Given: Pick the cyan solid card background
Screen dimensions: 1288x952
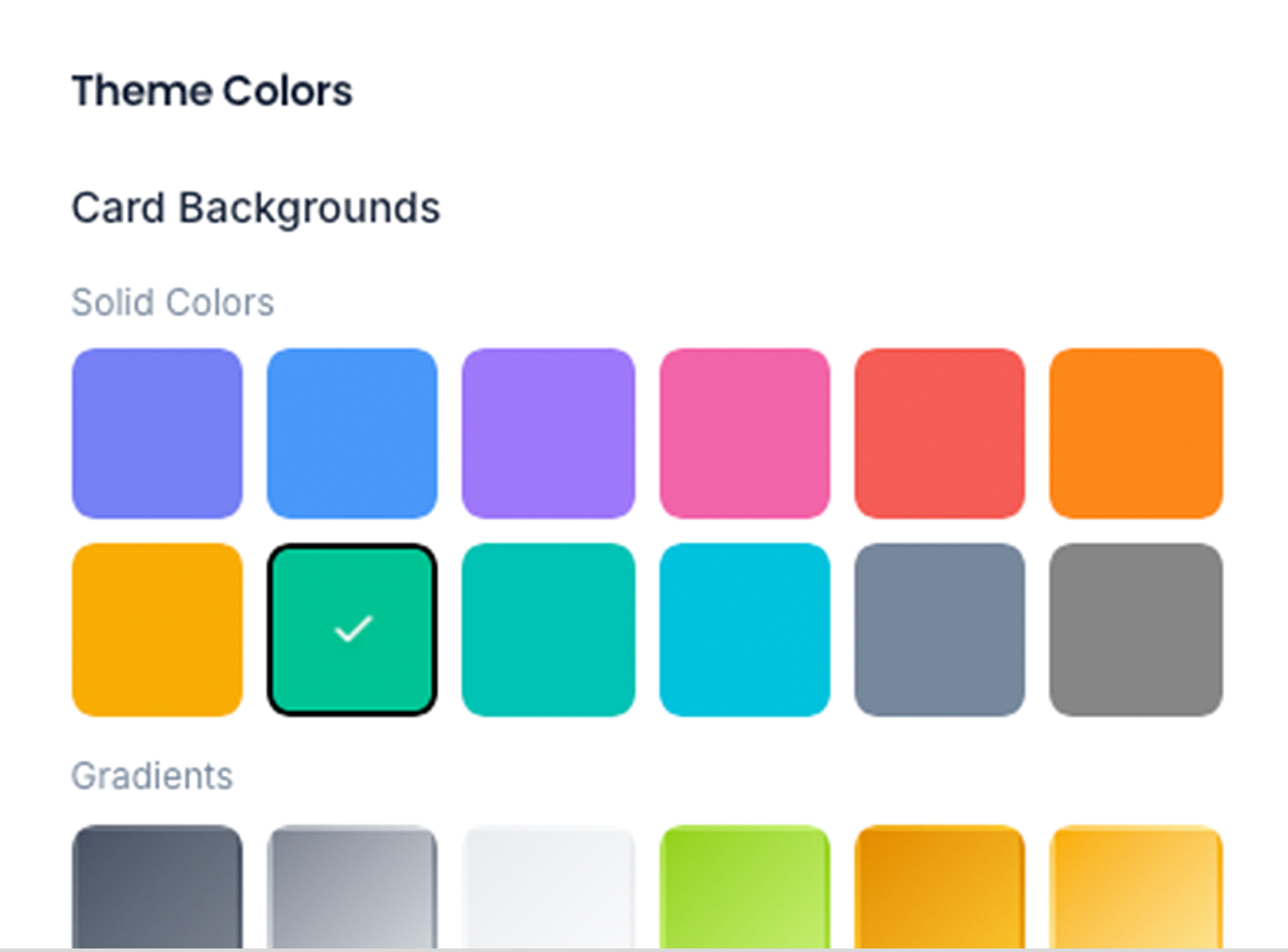Looking at the screenshot, I should pos(744,629).
